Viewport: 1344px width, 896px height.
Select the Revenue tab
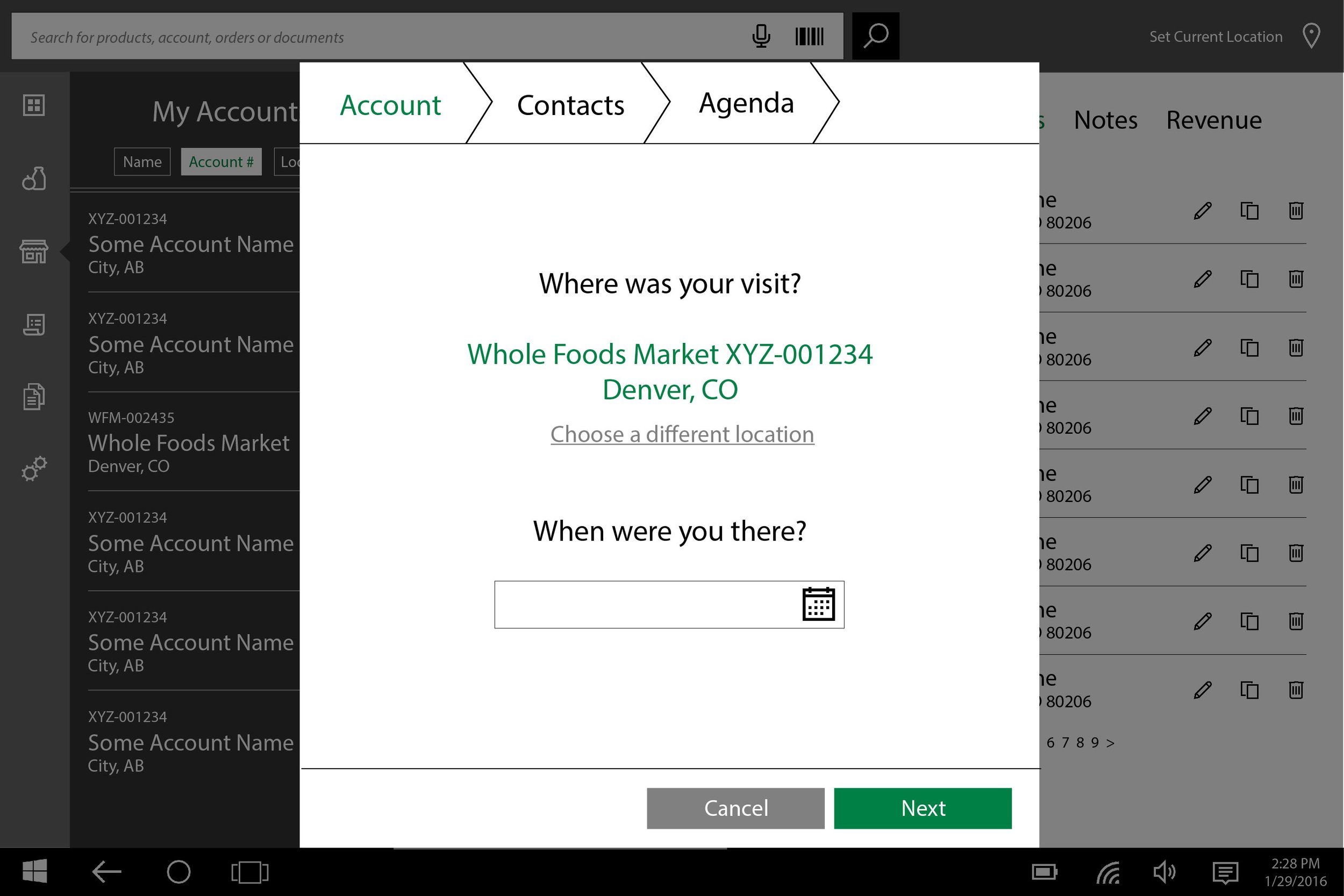point(1213,120)
